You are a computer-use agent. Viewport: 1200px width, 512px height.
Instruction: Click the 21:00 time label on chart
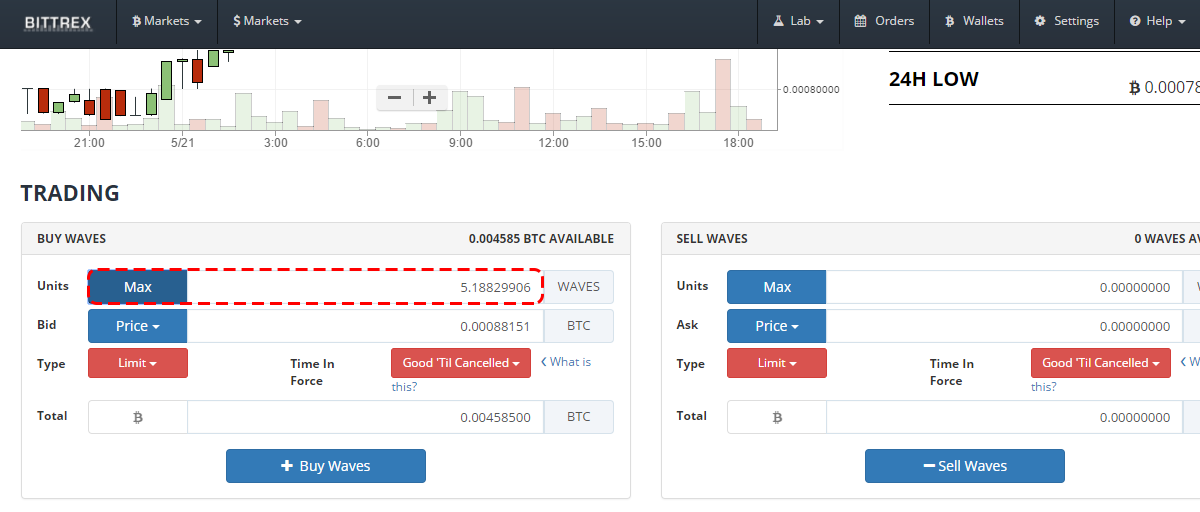[x=89, y=143]
